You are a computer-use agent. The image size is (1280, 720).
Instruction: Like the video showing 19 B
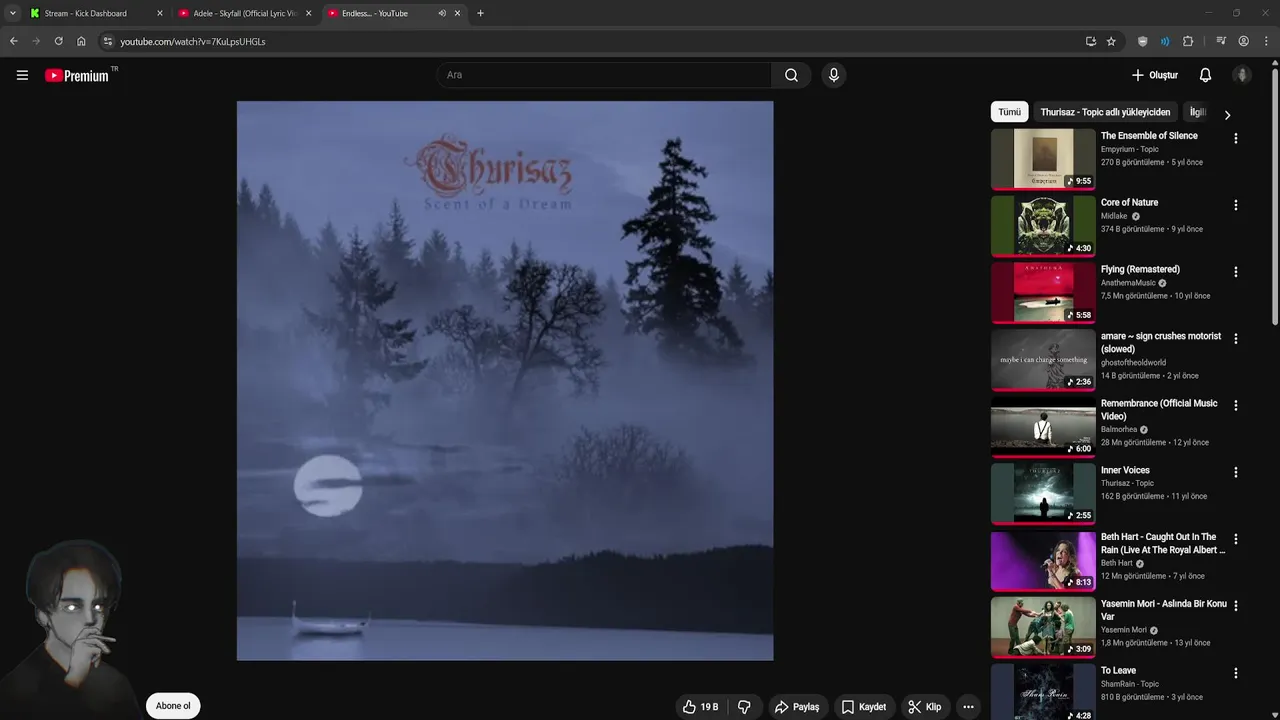tap(700, 707)
